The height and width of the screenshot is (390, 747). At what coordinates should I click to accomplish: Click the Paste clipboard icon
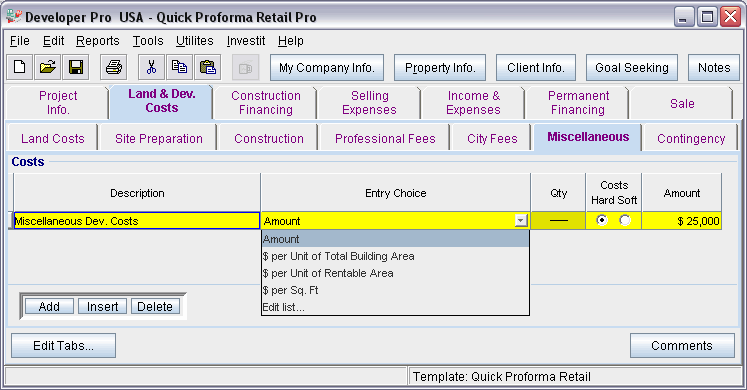coord(208,67)
